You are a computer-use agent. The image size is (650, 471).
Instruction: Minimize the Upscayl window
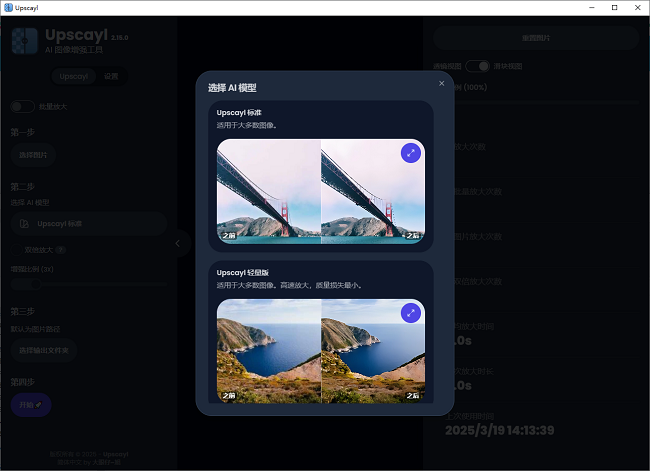pos(592,7)
